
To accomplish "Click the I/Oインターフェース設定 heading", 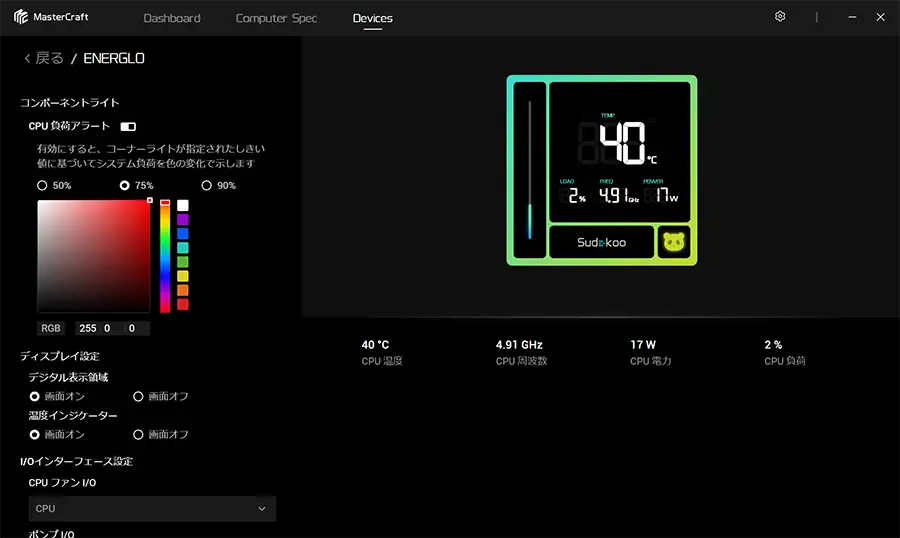I will tap(76, 461).
